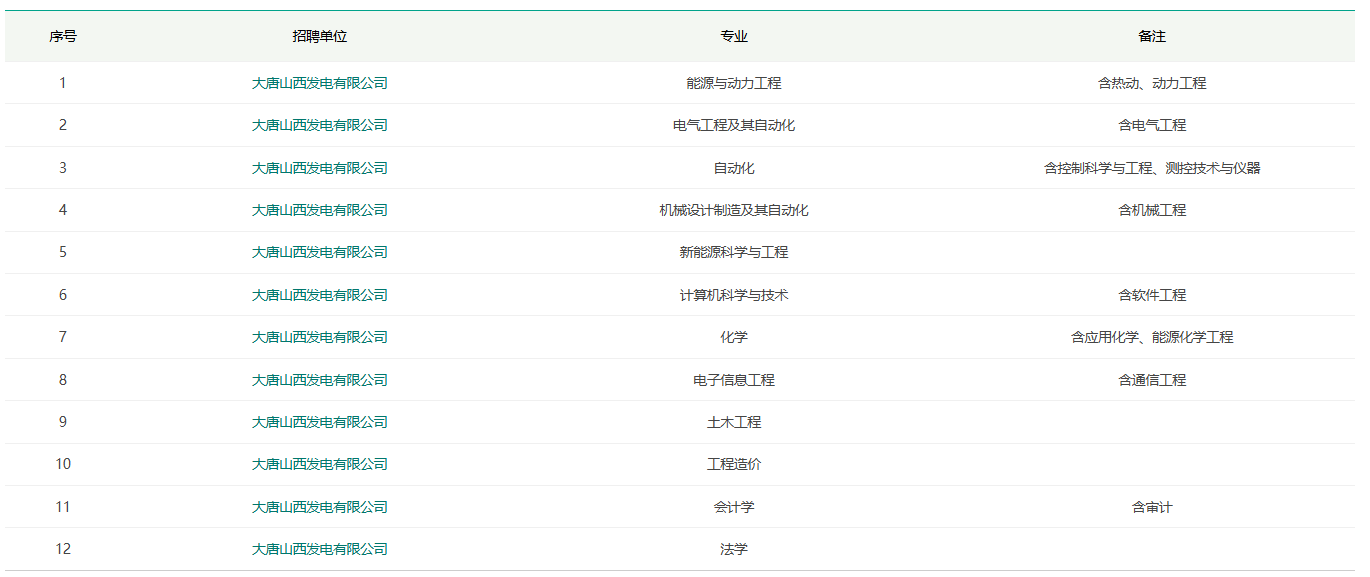Click the 能源与动力工程 major cell
1370x577 pixels.
734,83
